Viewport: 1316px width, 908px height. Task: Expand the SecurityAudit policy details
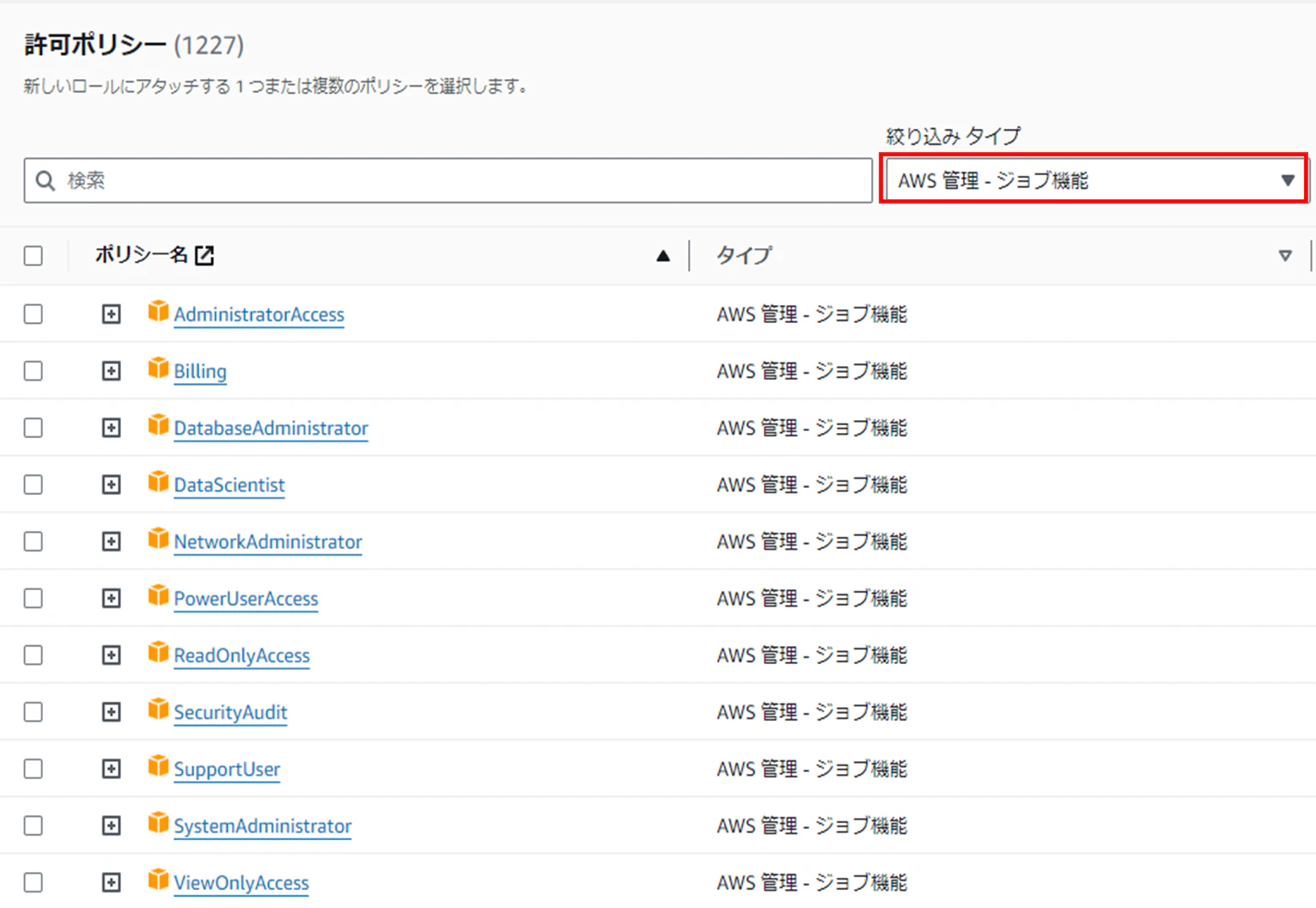click(x=112, y=712)
